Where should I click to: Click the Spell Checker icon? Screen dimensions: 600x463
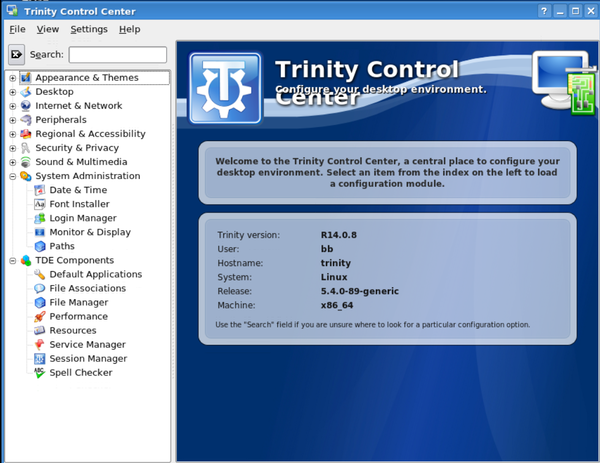coord(40,373)
